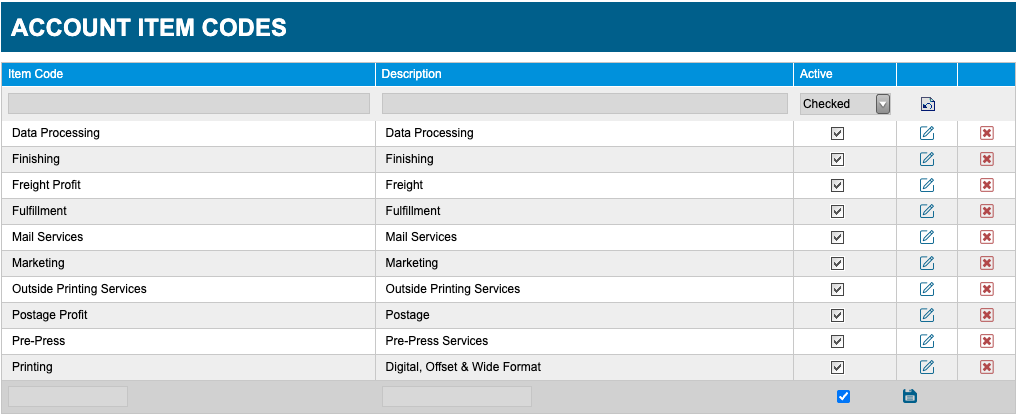1019x415 pixels.
Task: Sort by the Description column header
Action: pyautogui.click(x=411, y=74)
